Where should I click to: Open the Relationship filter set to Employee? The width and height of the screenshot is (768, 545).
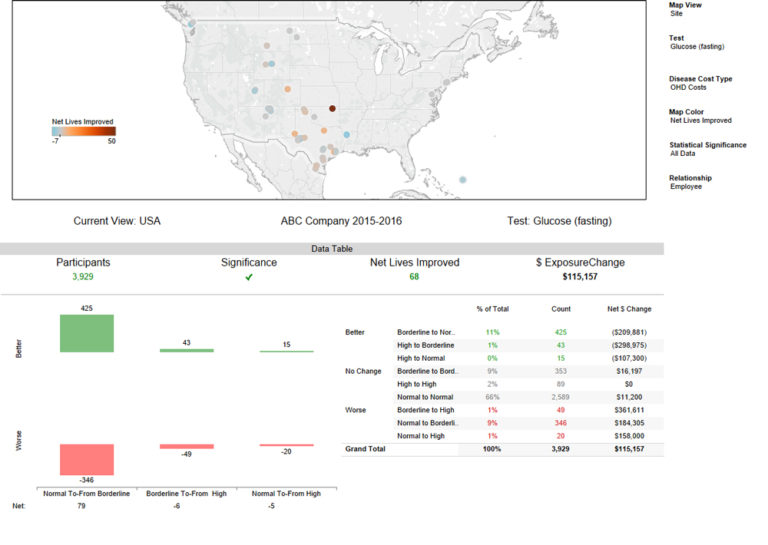pos(686,187)
